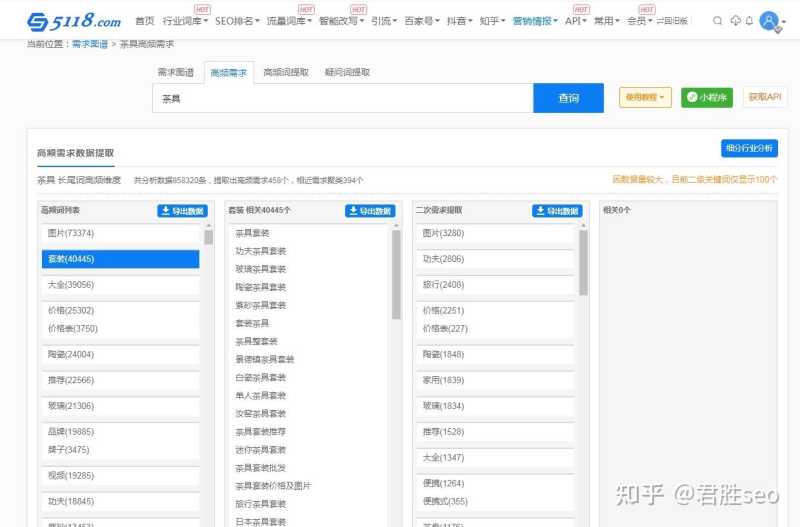Select 旅行(2408) in 二次需求提取
The image size is (800, 527).
(495, 285)
